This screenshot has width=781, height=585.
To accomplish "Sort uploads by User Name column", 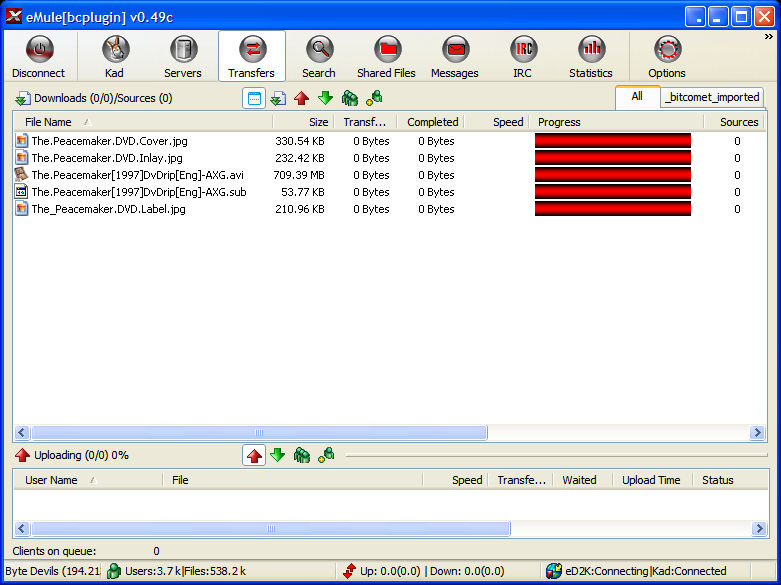I will pos(88,480).
